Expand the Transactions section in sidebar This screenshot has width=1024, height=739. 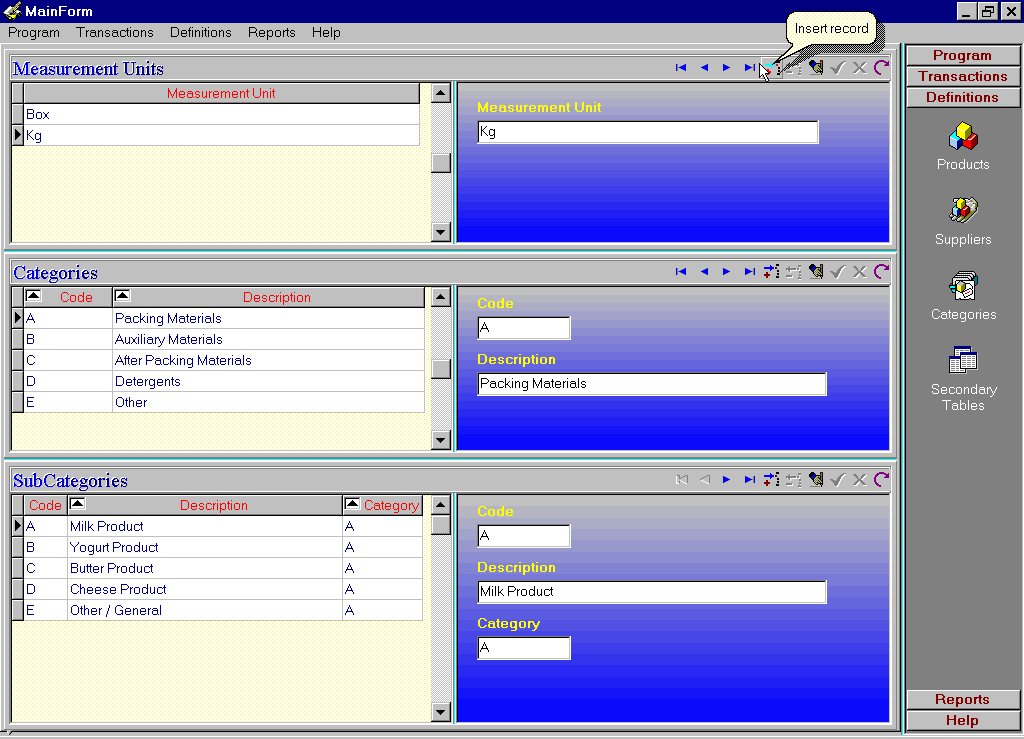pos(962,76)
